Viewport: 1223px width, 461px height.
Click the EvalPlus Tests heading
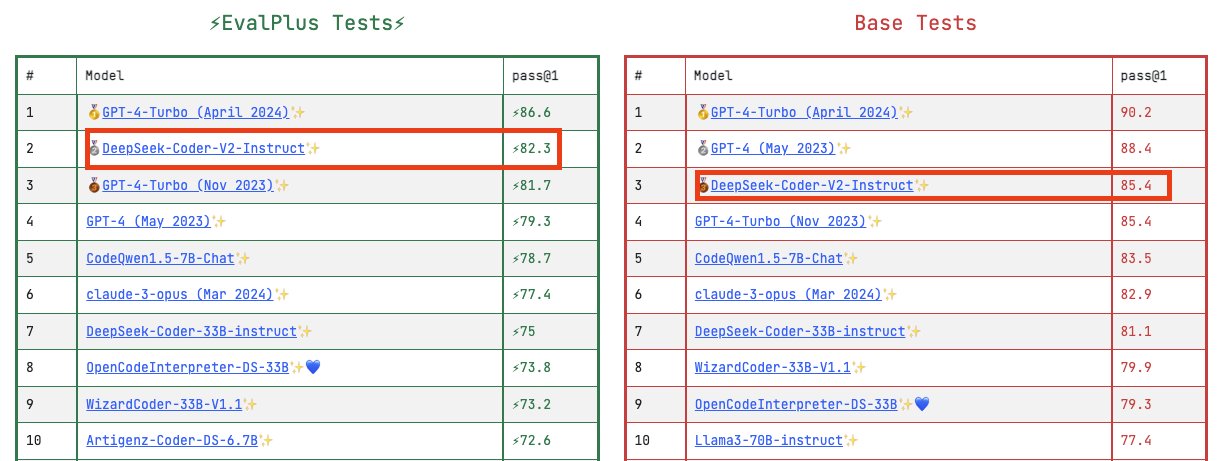point(306,23)
